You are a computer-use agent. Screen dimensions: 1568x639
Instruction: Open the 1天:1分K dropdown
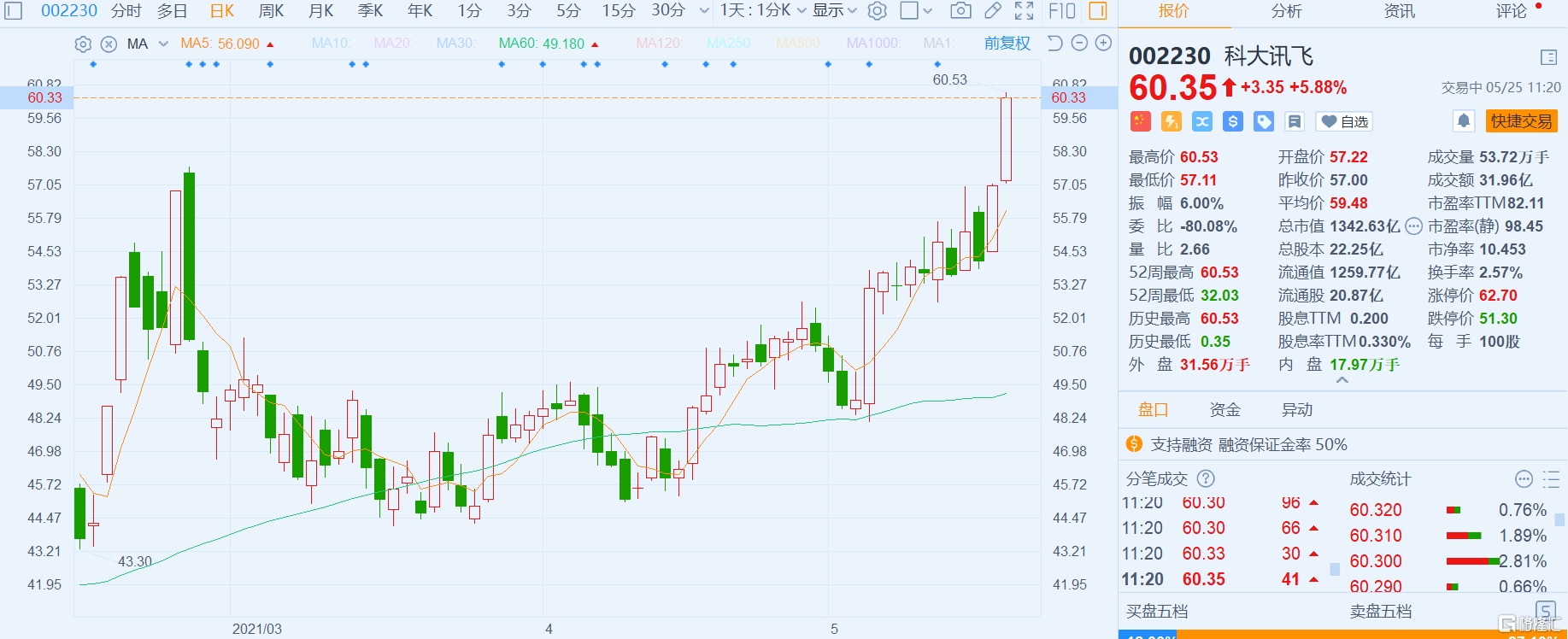click(x=763, y=11)
